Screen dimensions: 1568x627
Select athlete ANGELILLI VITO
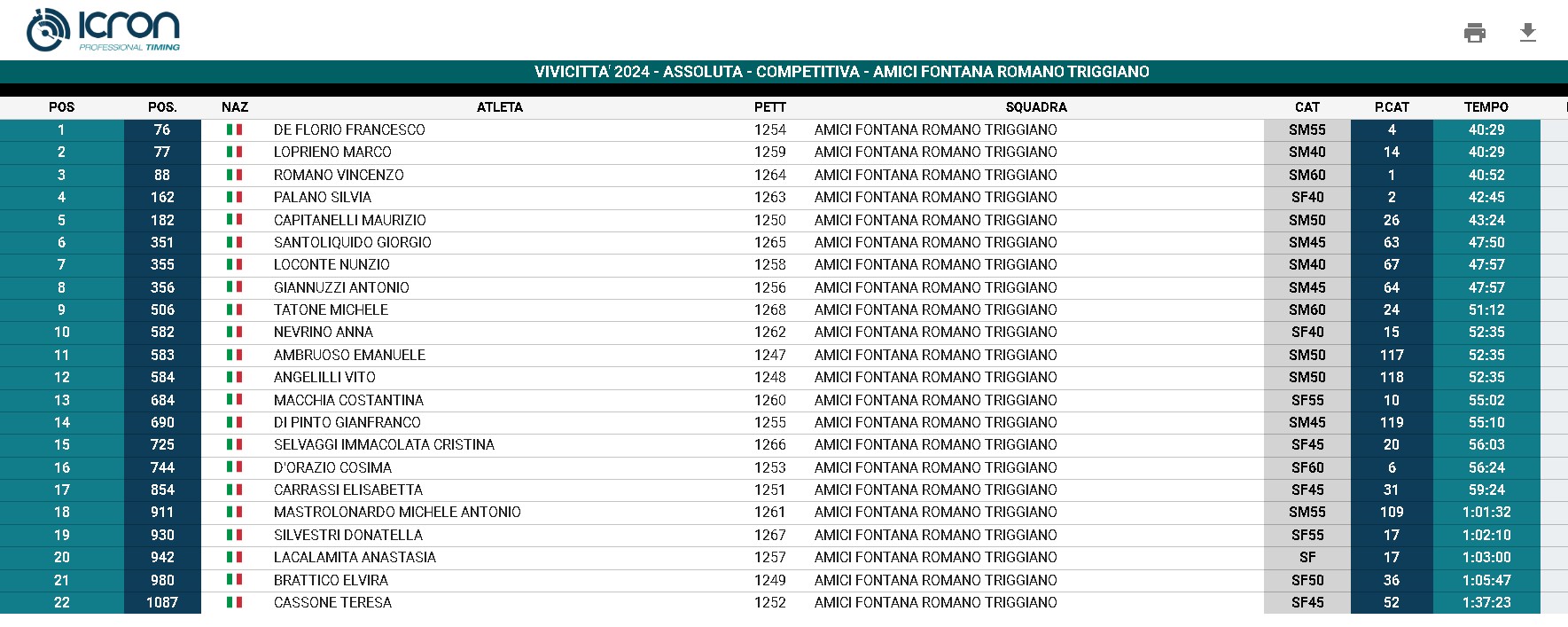point(324,377)
